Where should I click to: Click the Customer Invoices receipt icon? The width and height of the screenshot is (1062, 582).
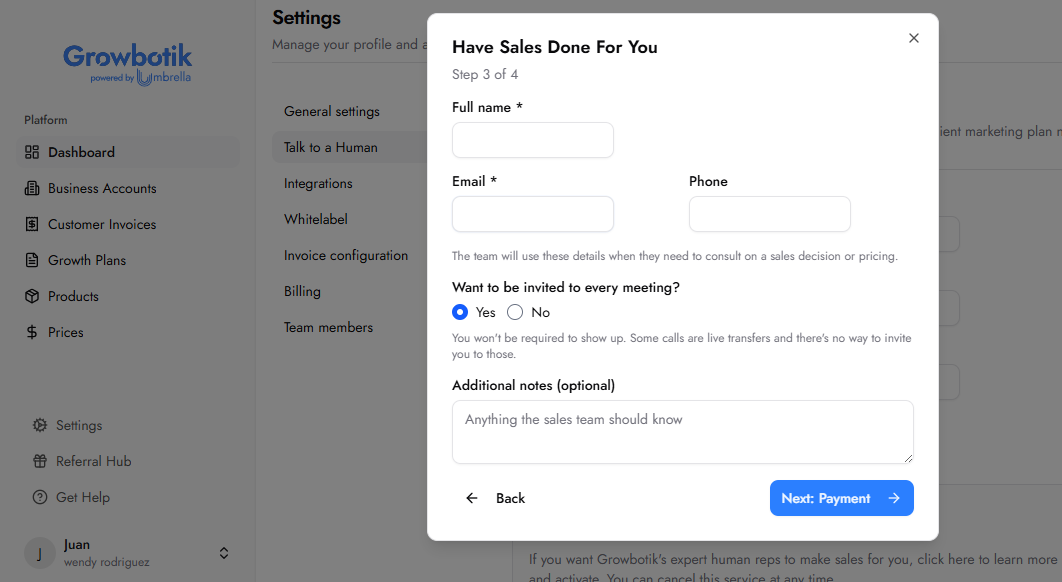32,224
